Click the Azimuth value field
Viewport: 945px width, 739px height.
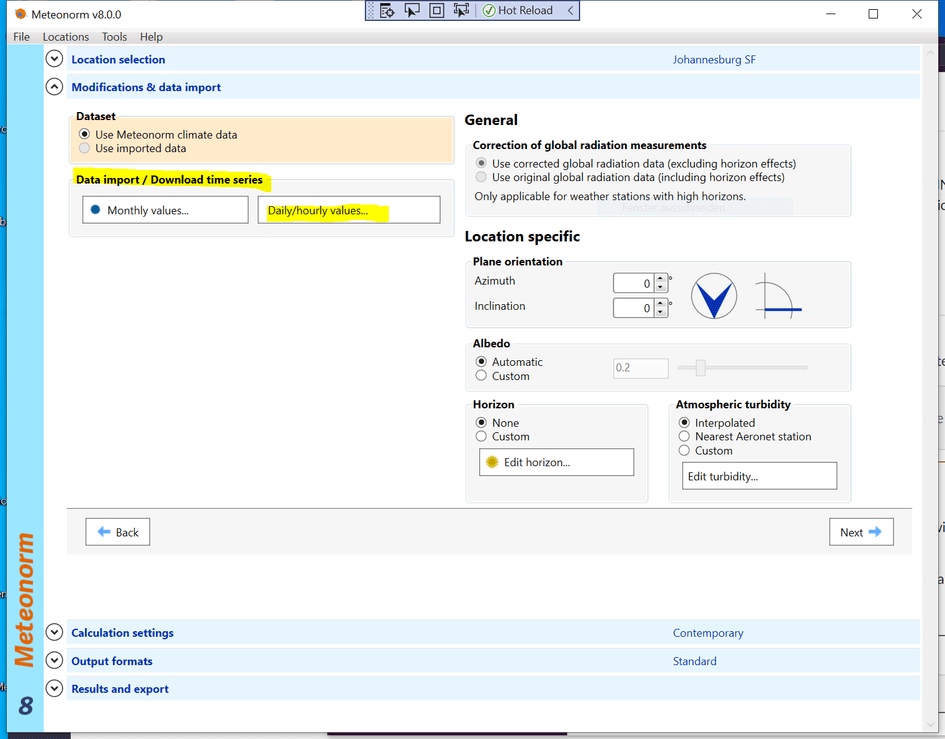point(633,283)
